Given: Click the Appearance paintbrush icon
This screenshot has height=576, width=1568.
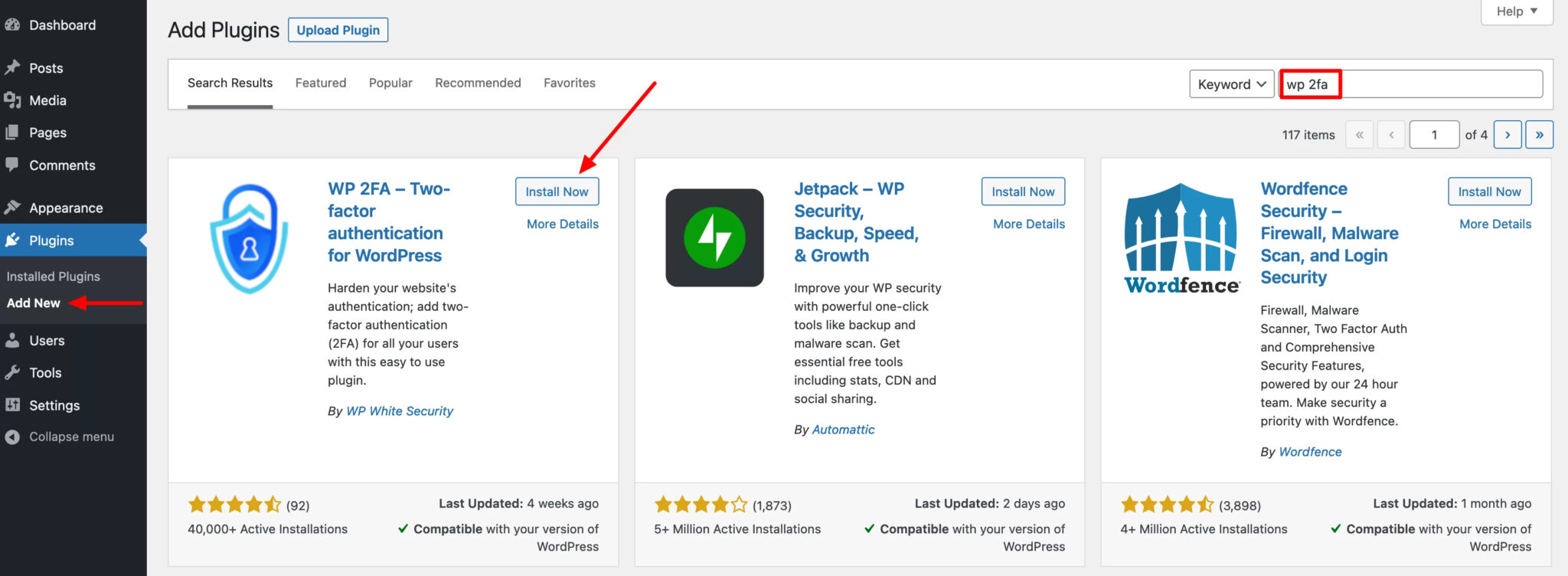Looking at the screenshot, I should tap(11, 208).
